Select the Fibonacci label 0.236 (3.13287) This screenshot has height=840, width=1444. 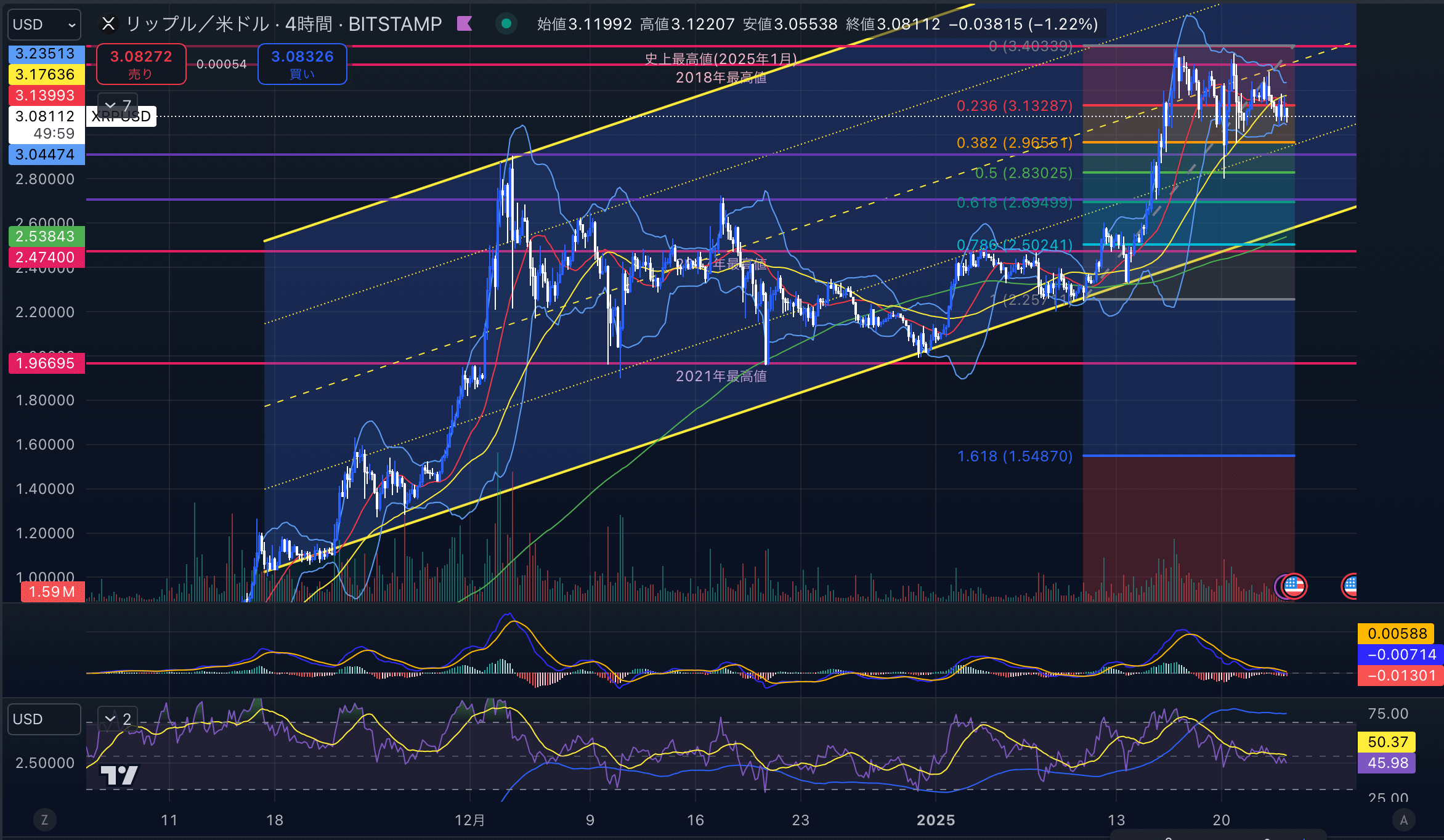1015,106
